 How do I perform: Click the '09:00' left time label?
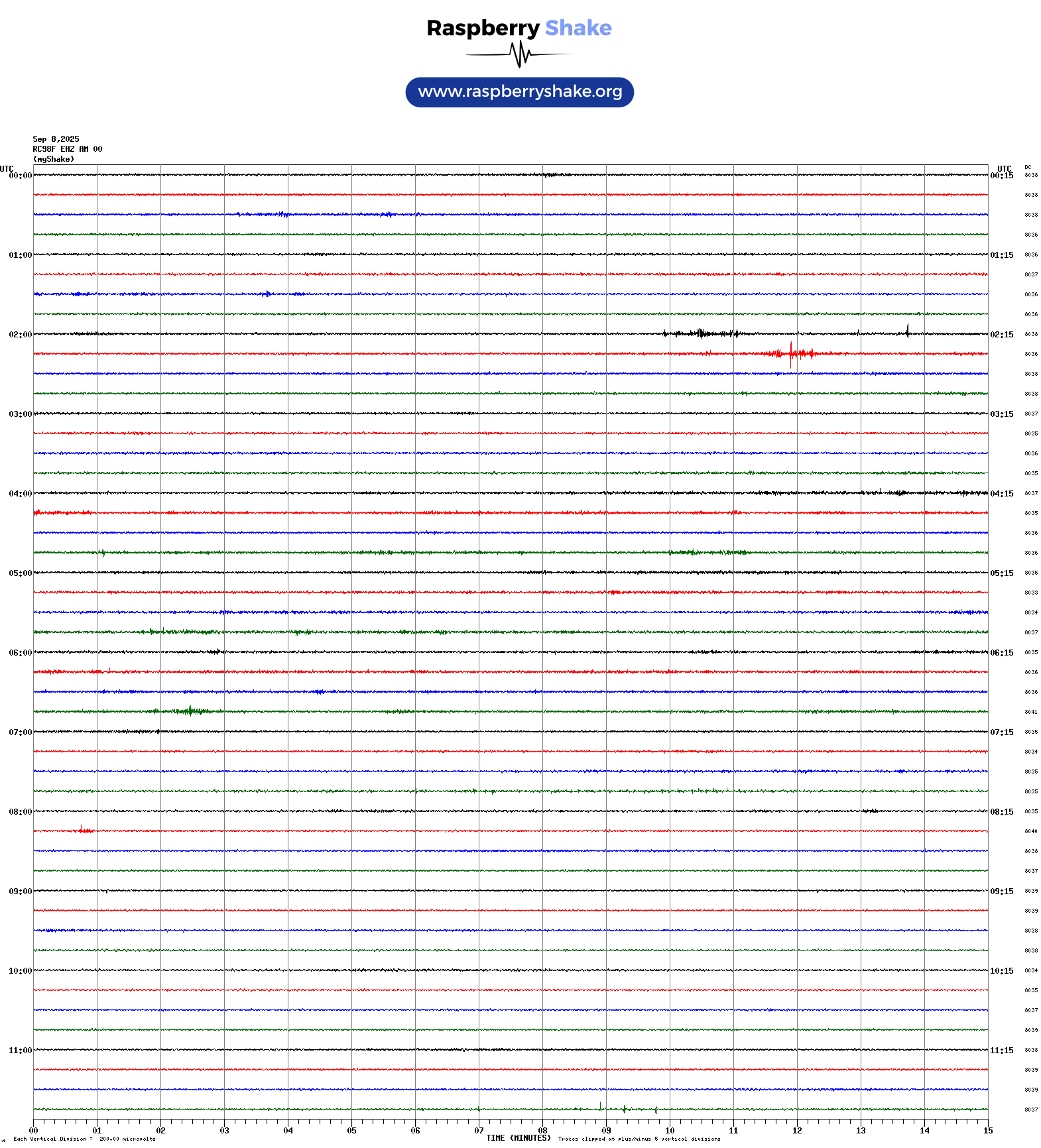click(21, 891)
